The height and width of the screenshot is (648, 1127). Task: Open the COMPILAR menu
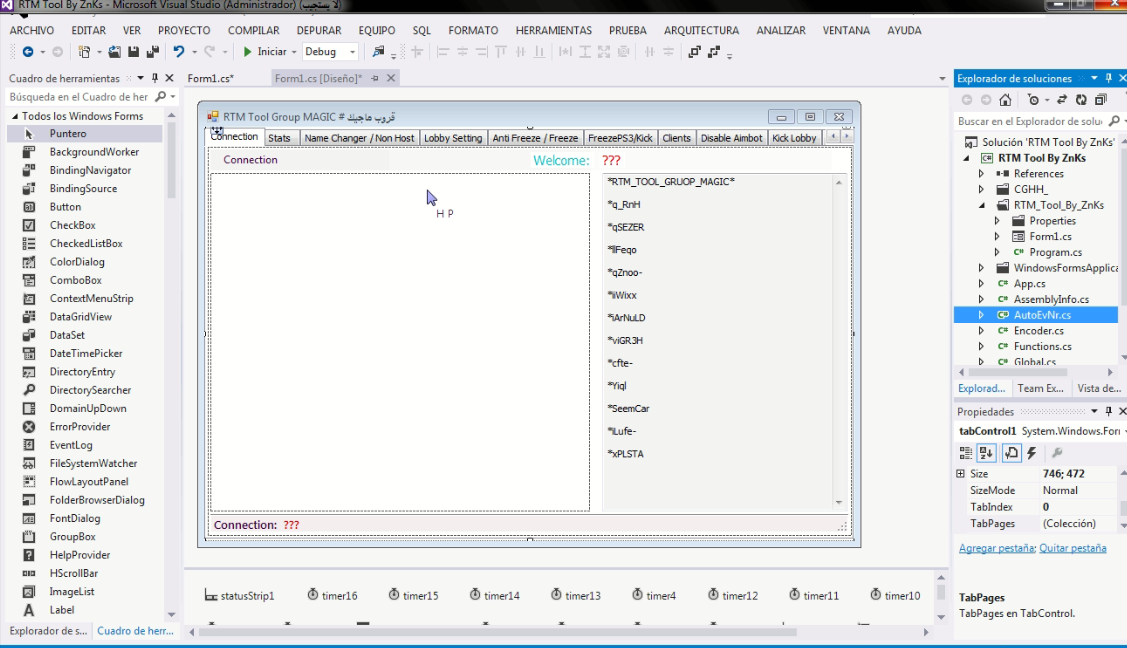click(x=254, y=30)
